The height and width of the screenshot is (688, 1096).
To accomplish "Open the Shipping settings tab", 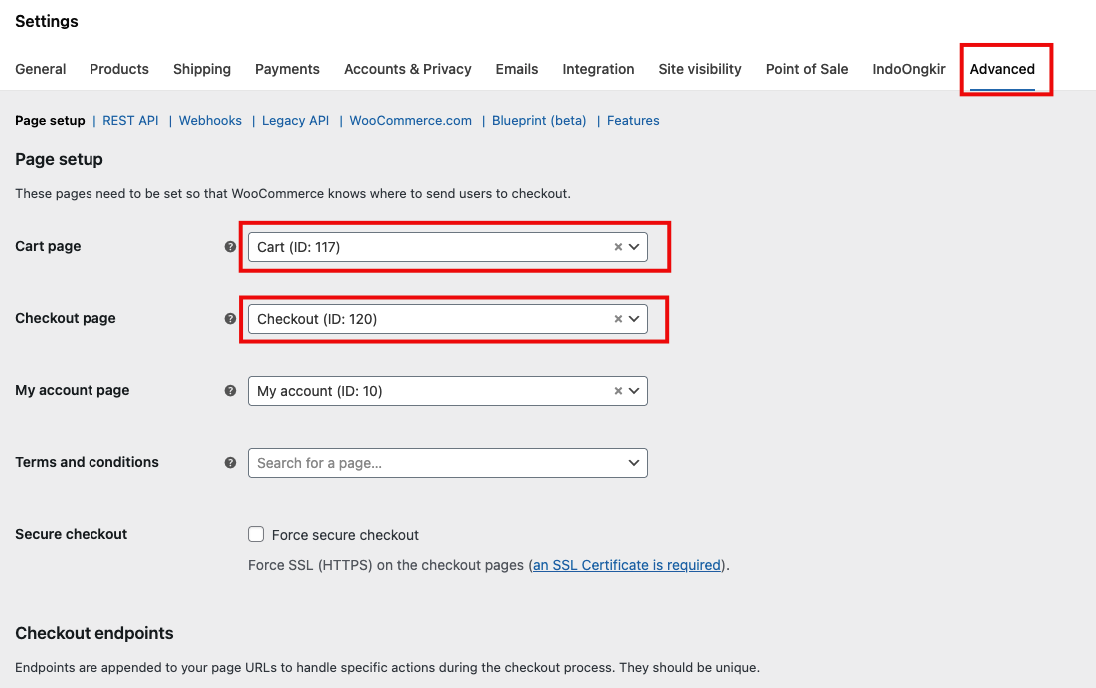I will tap(202, 69).
